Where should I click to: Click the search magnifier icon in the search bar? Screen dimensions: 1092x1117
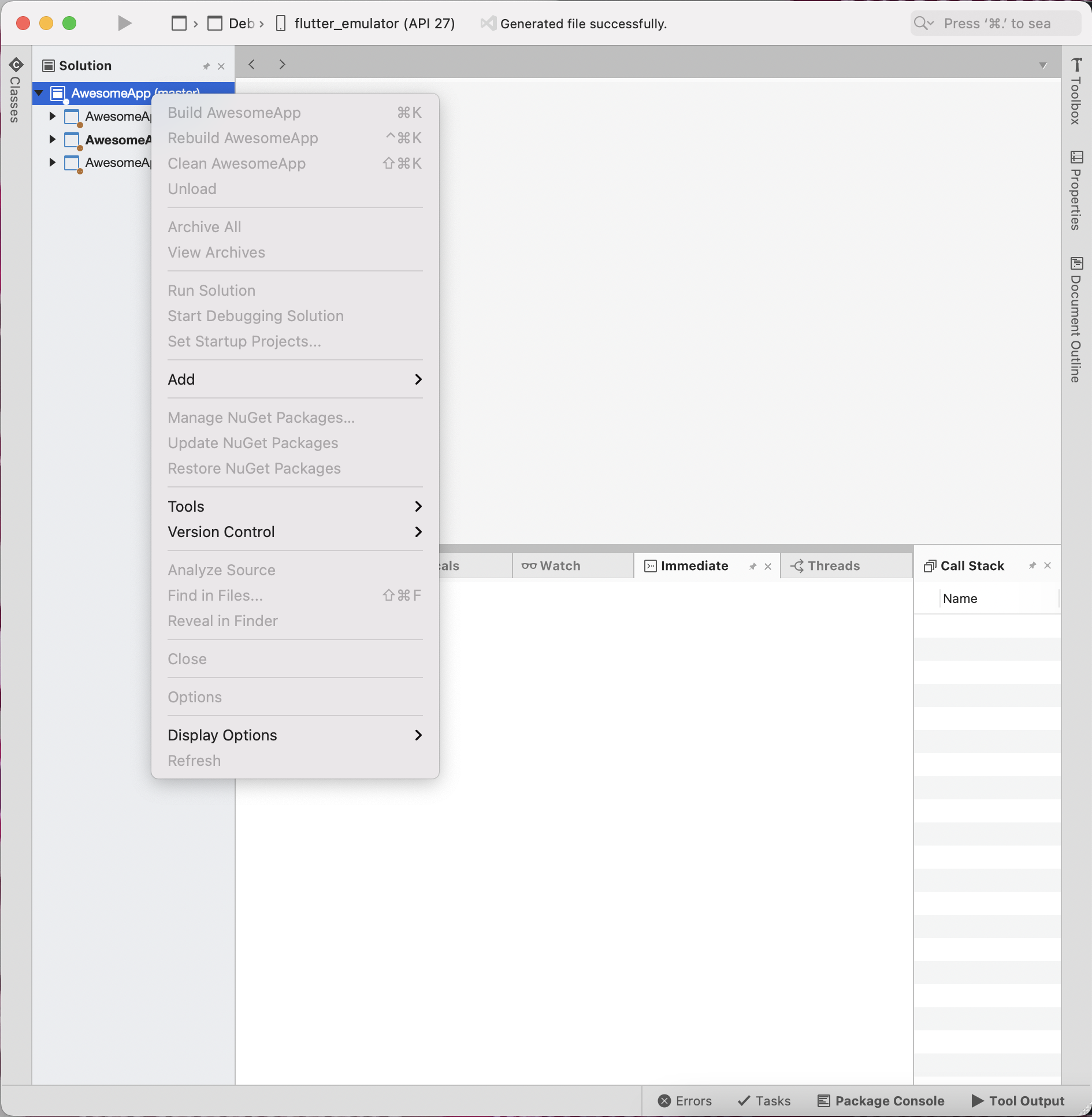click(923, 23)
